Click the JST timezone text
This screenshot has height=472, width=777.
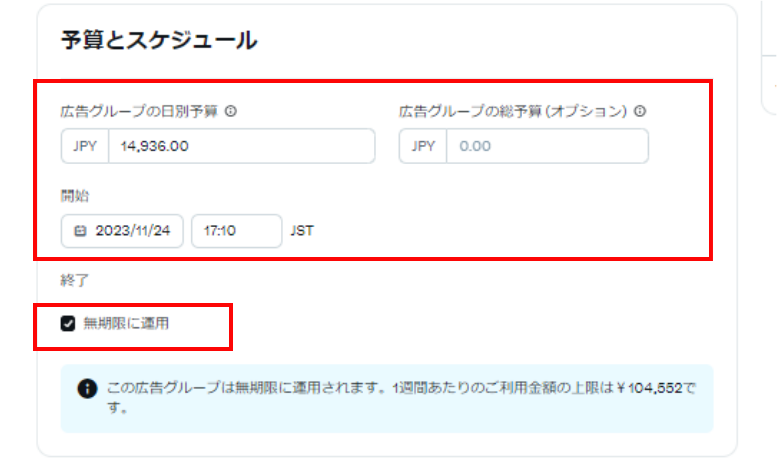tap(302, 231)
